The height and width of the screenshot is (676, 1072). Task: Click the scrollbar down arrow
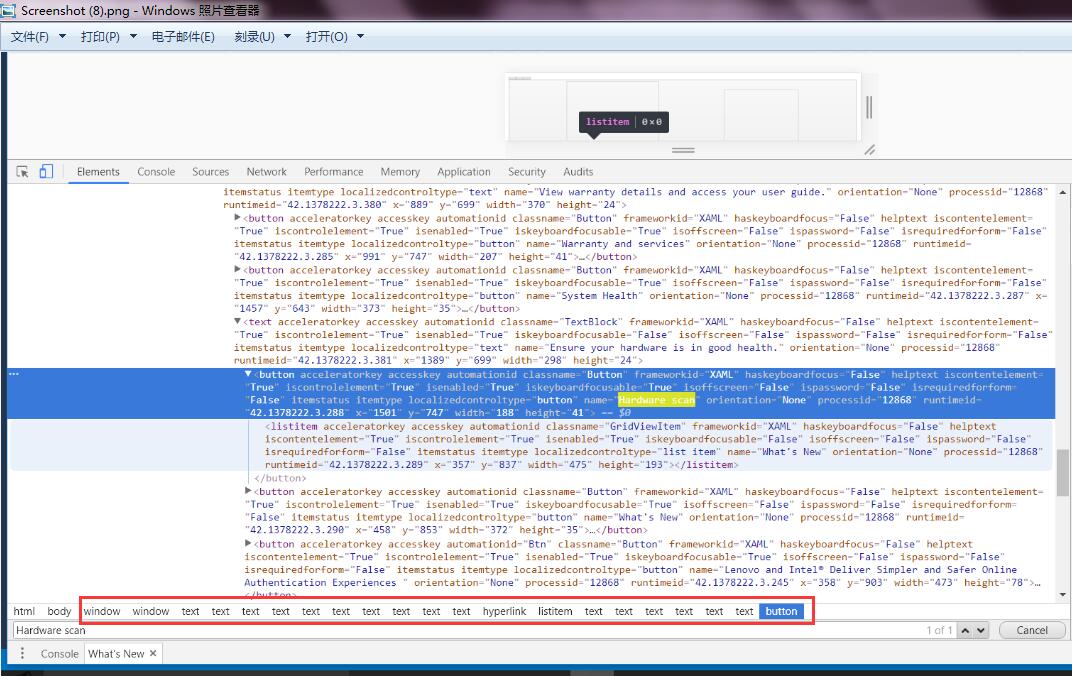1062,595
